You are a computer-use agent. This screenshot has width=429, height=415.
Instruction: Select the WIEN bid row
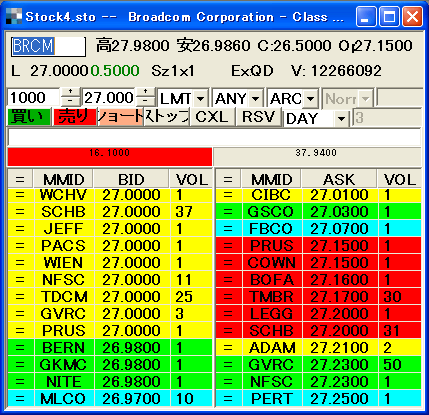[110, 262]
